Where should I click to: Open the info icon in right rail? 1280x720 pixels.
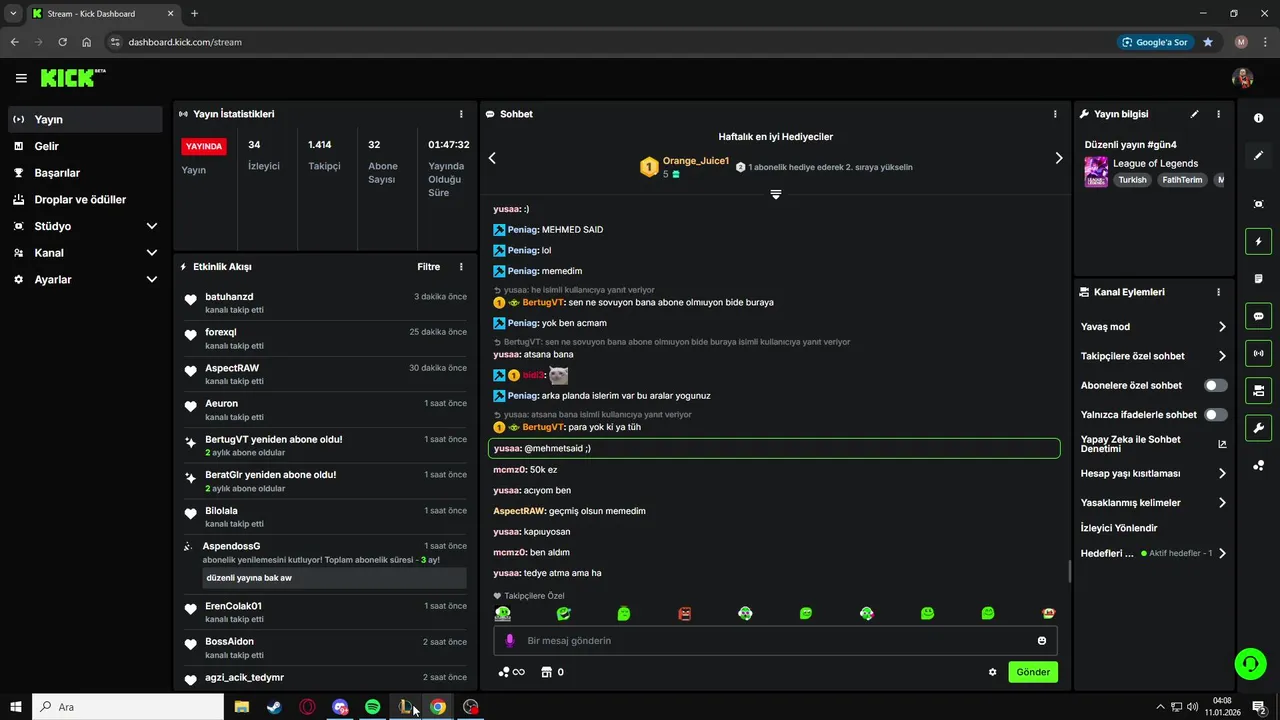(1258, 118)
